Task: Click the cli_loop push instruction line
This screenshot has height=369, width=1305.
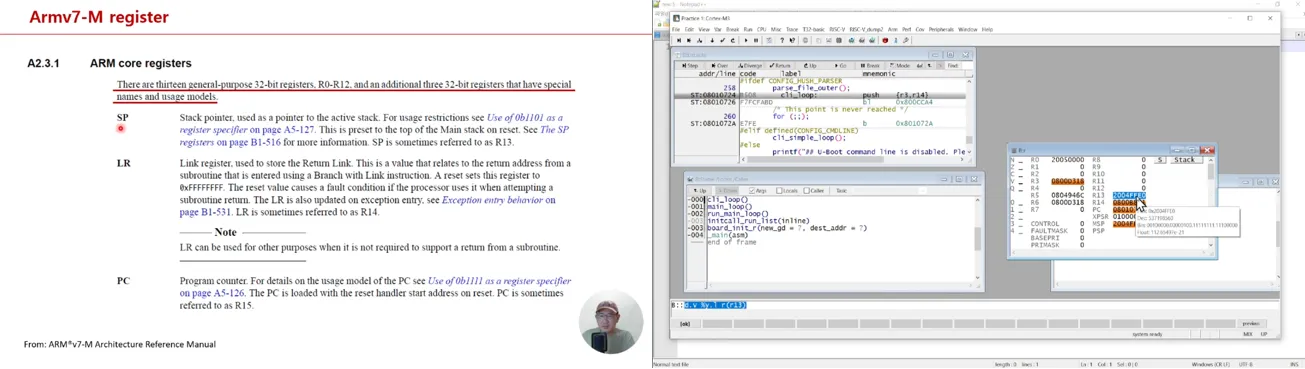Action: pos(820,95)
